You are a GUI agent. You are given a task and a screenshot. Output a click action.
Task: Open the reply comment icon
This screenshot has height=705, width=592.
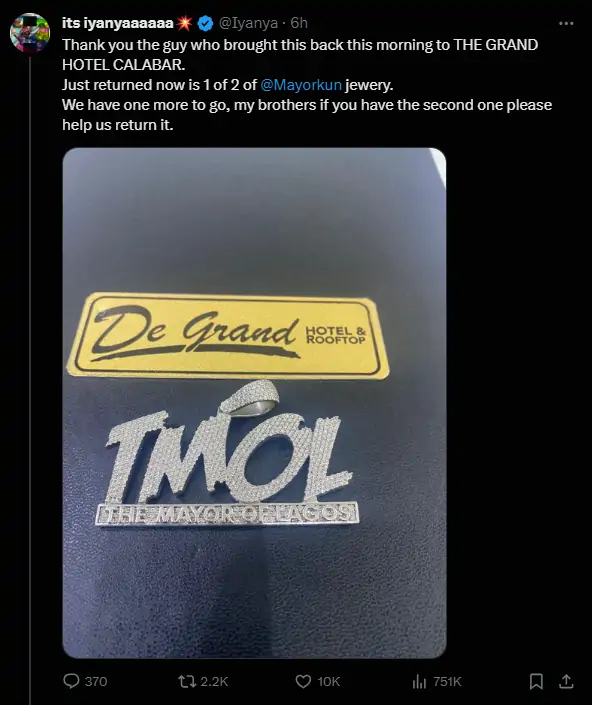[71, 681]
